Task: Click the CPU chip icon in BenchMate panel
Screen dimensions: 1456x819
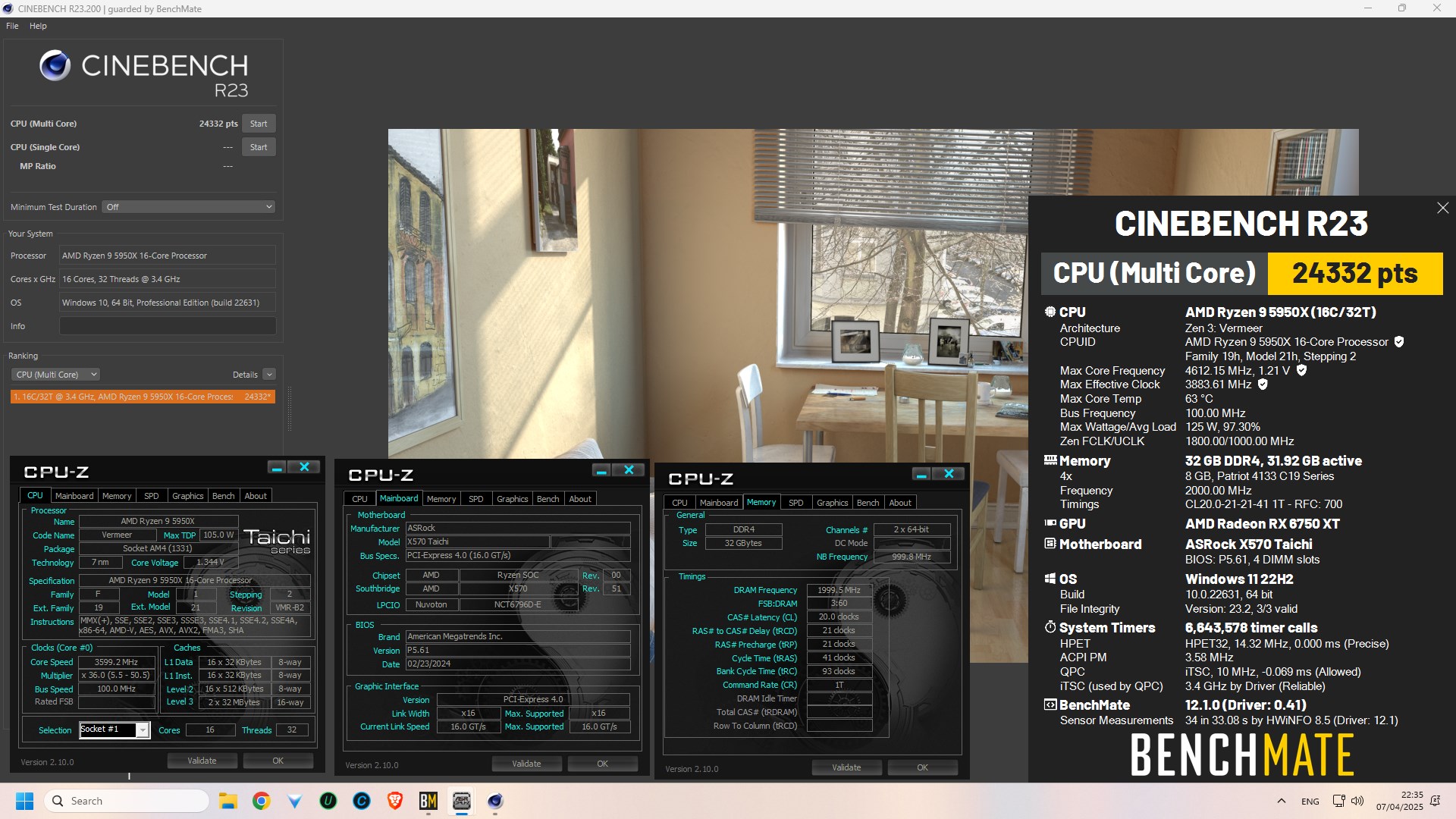Action: [1050, 312]
